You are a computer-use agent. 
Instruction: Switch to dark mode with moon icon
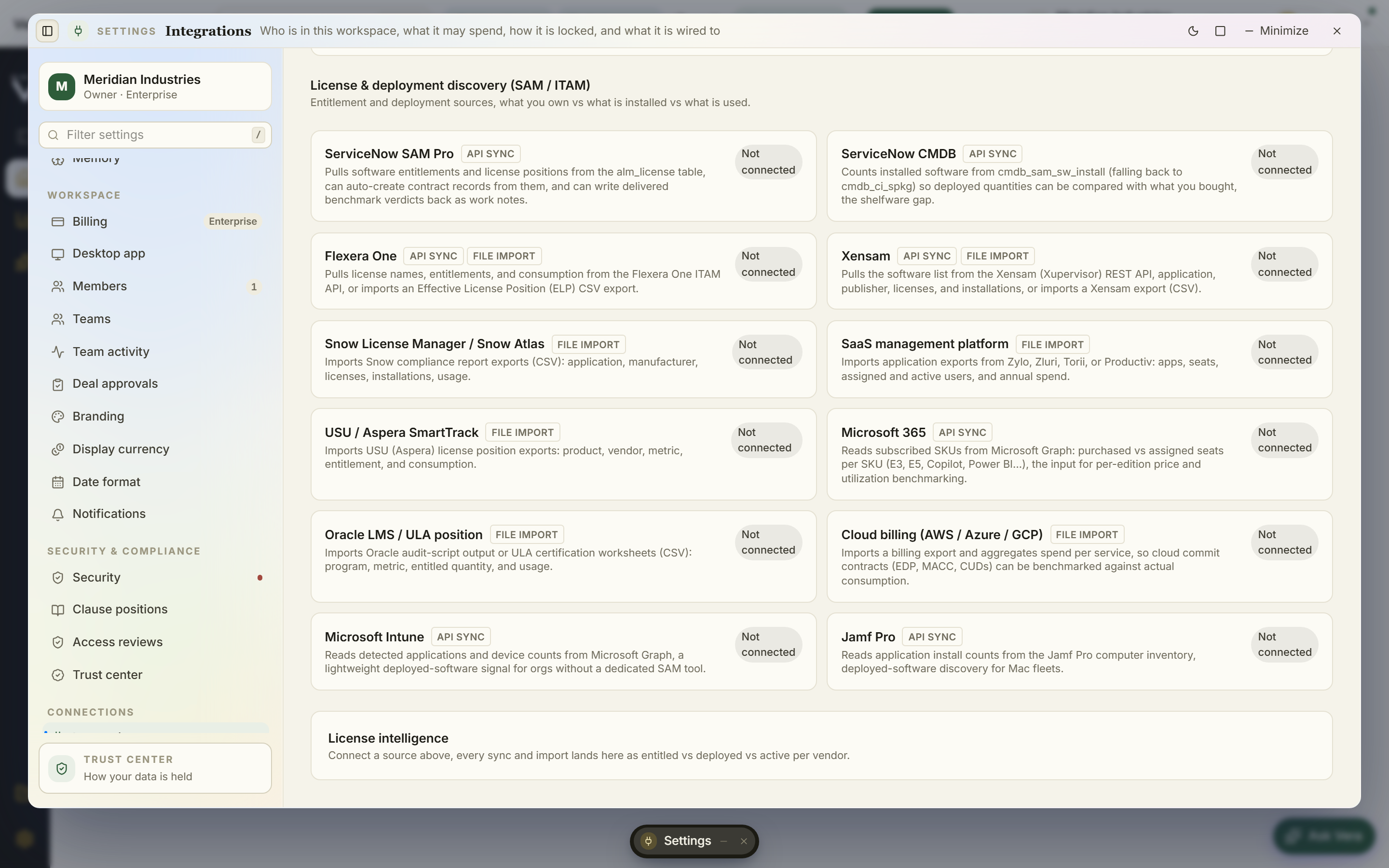coord(1193,31)
